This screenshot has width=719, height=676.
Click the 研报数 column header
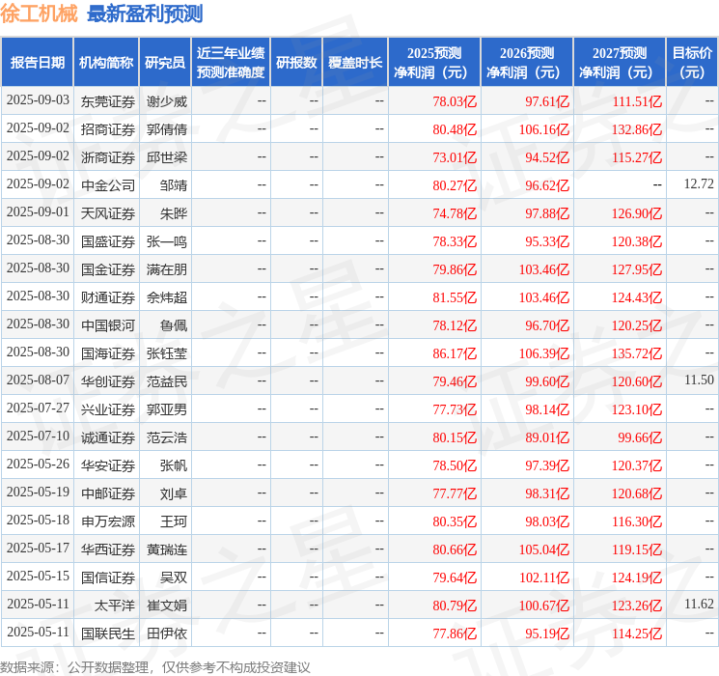296,62
